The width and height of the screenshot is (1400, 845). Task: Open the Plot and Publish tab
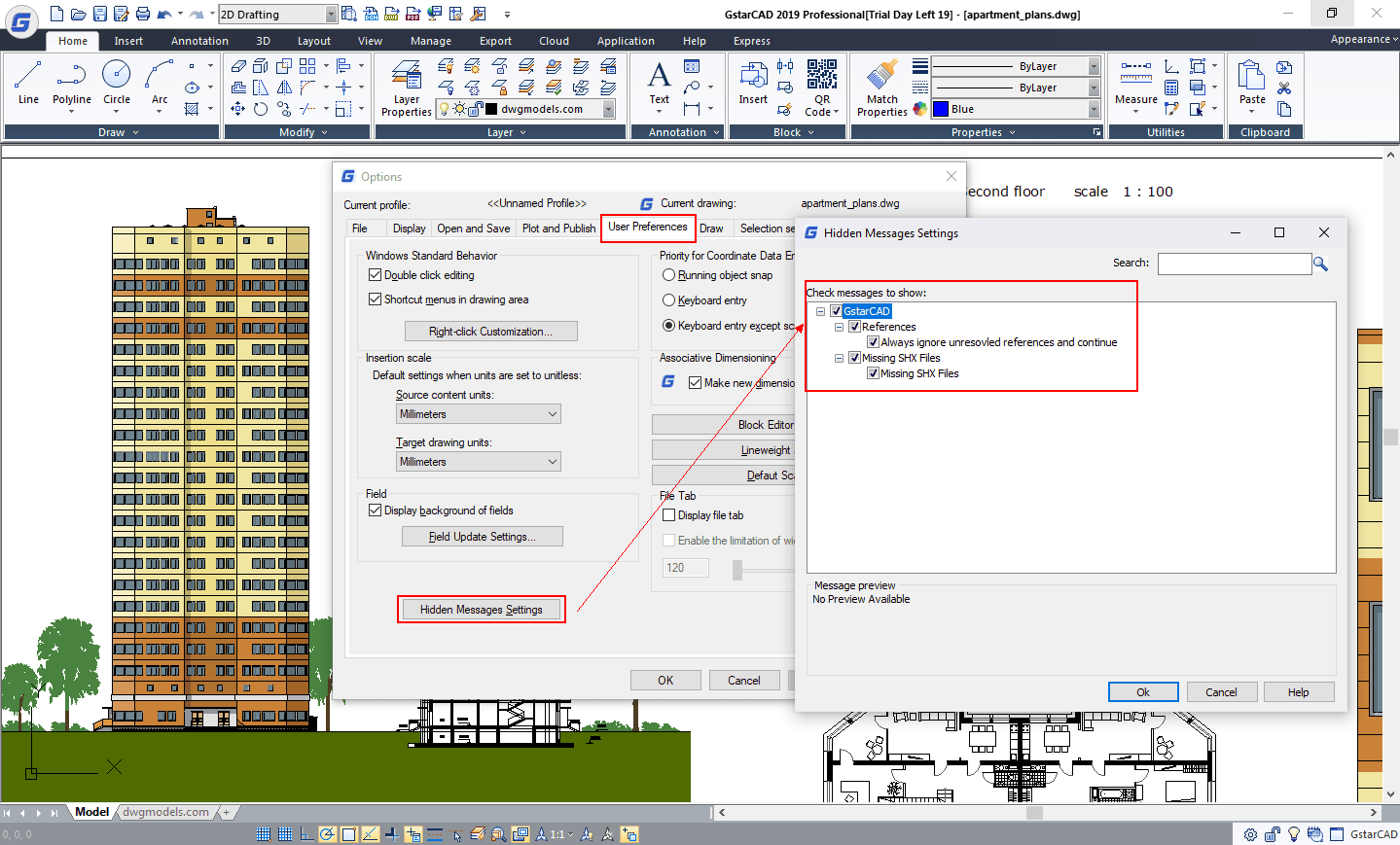(x=558, y=229)
